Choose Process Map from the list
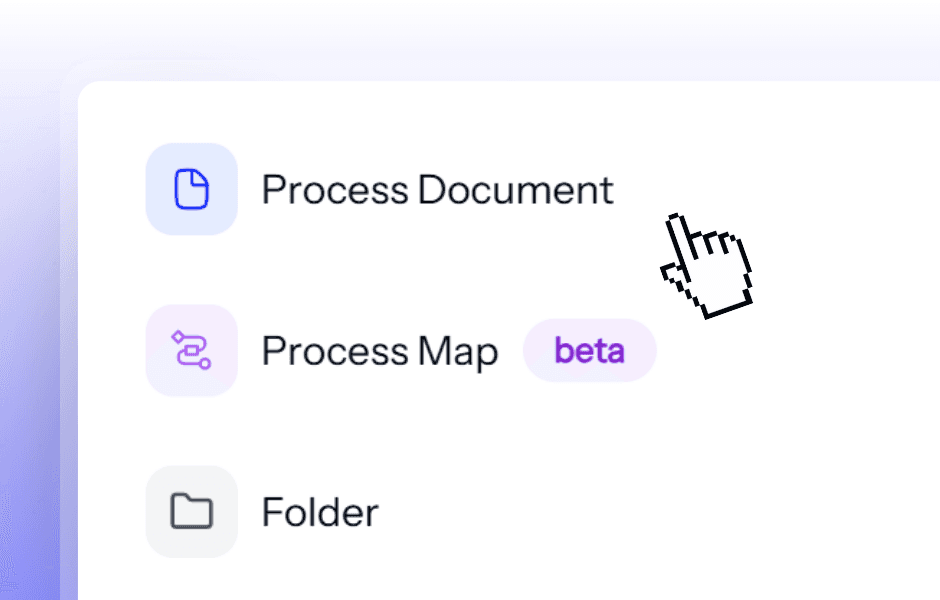Image resolution: width=940 pixels, height=600 pixels. coord(402,351)
